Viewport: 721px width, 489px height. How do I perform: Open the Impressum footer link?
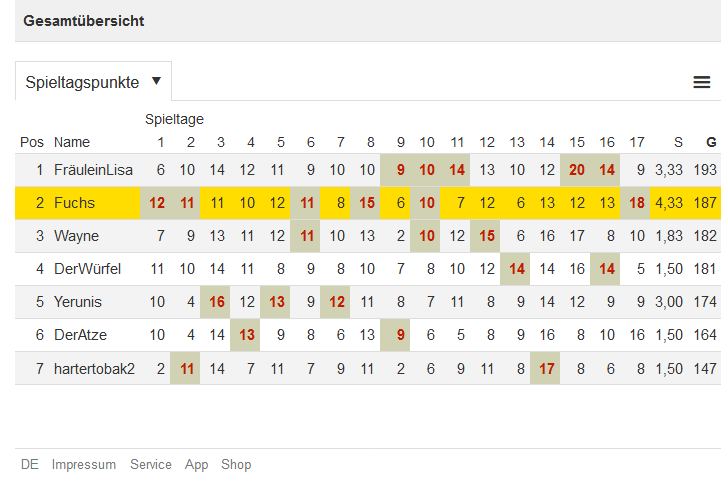[84, 465]
